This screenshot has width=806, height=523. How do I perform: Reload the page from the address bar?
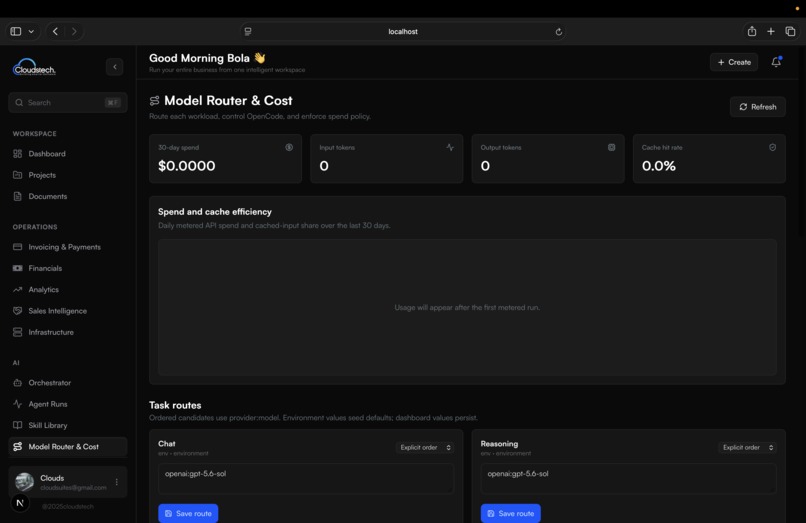click(x=559, y=32)
